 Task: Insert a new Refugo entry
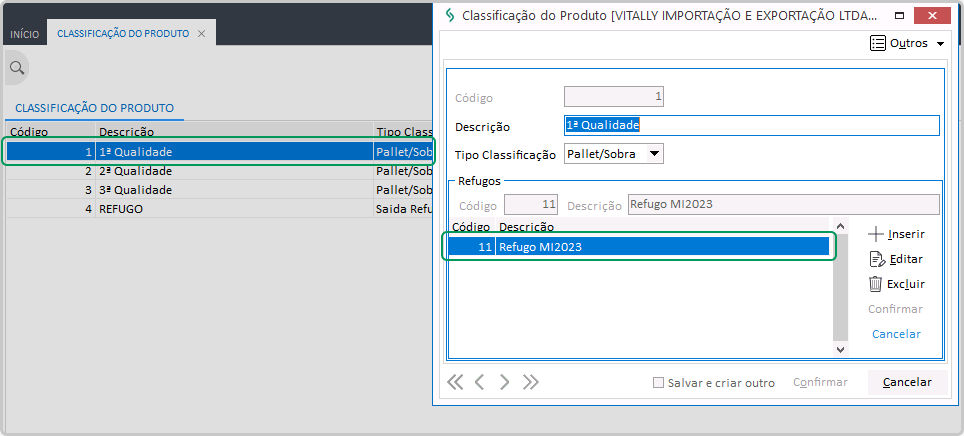coord(896,234)
